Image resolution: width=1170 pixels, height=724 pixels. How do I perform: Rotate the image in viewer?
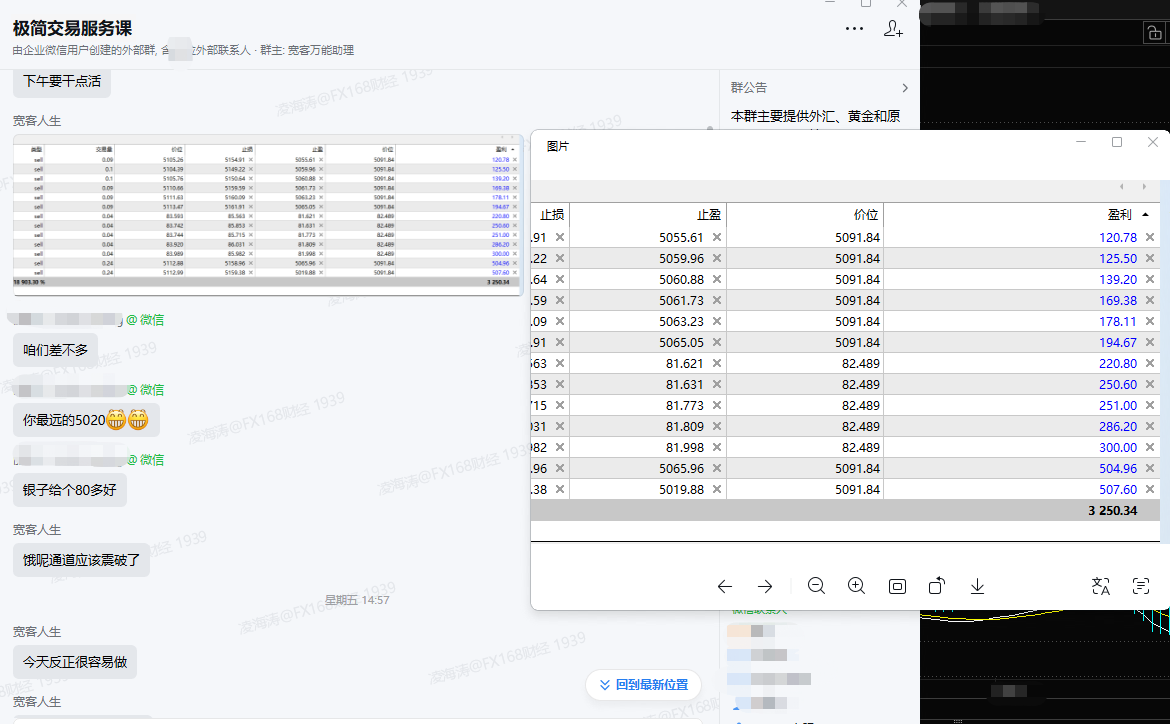click(x=937, y=587)
